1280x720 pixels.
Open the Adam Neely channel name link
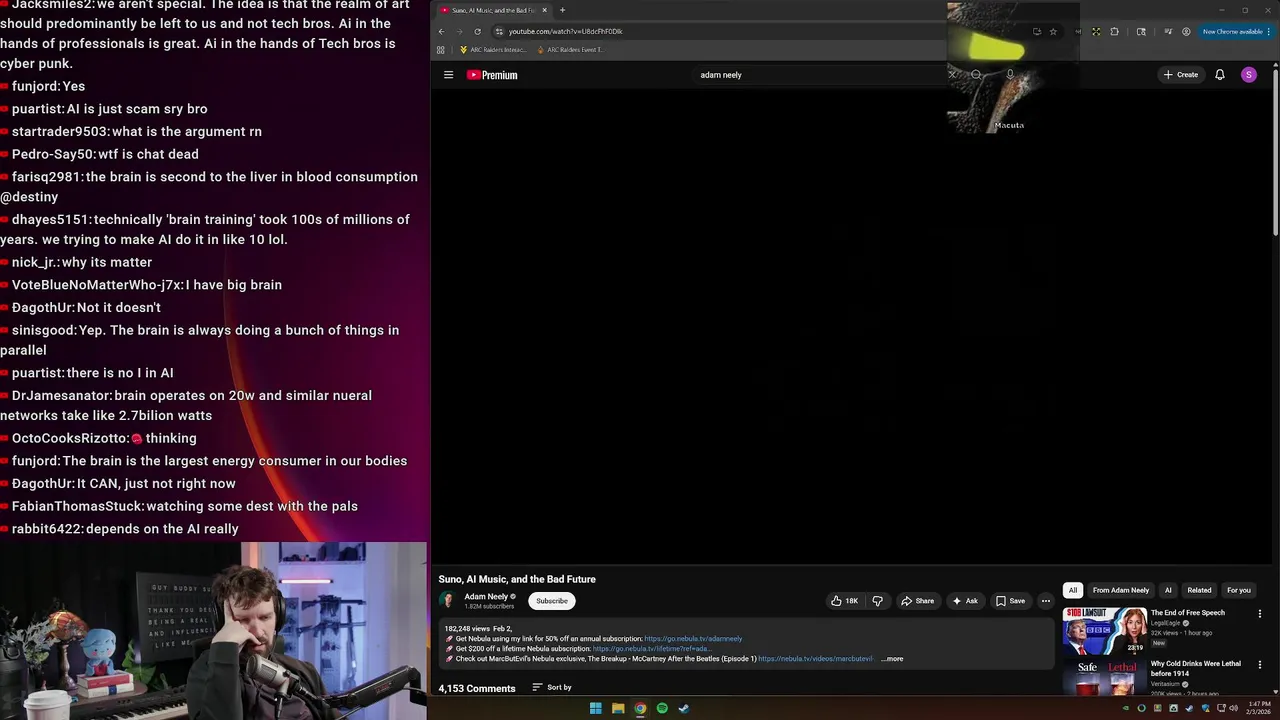[x=486, y=597]
